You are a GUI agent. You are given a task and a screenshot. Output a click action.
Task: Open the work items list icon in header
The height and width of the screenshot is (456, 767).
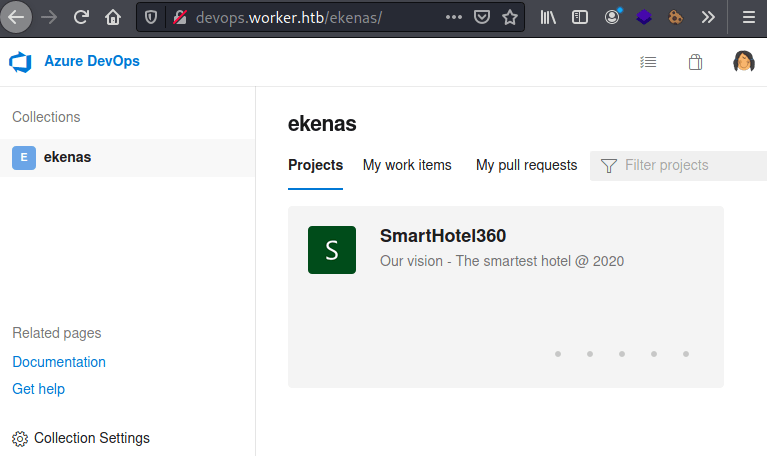click(x=648, y=62)
